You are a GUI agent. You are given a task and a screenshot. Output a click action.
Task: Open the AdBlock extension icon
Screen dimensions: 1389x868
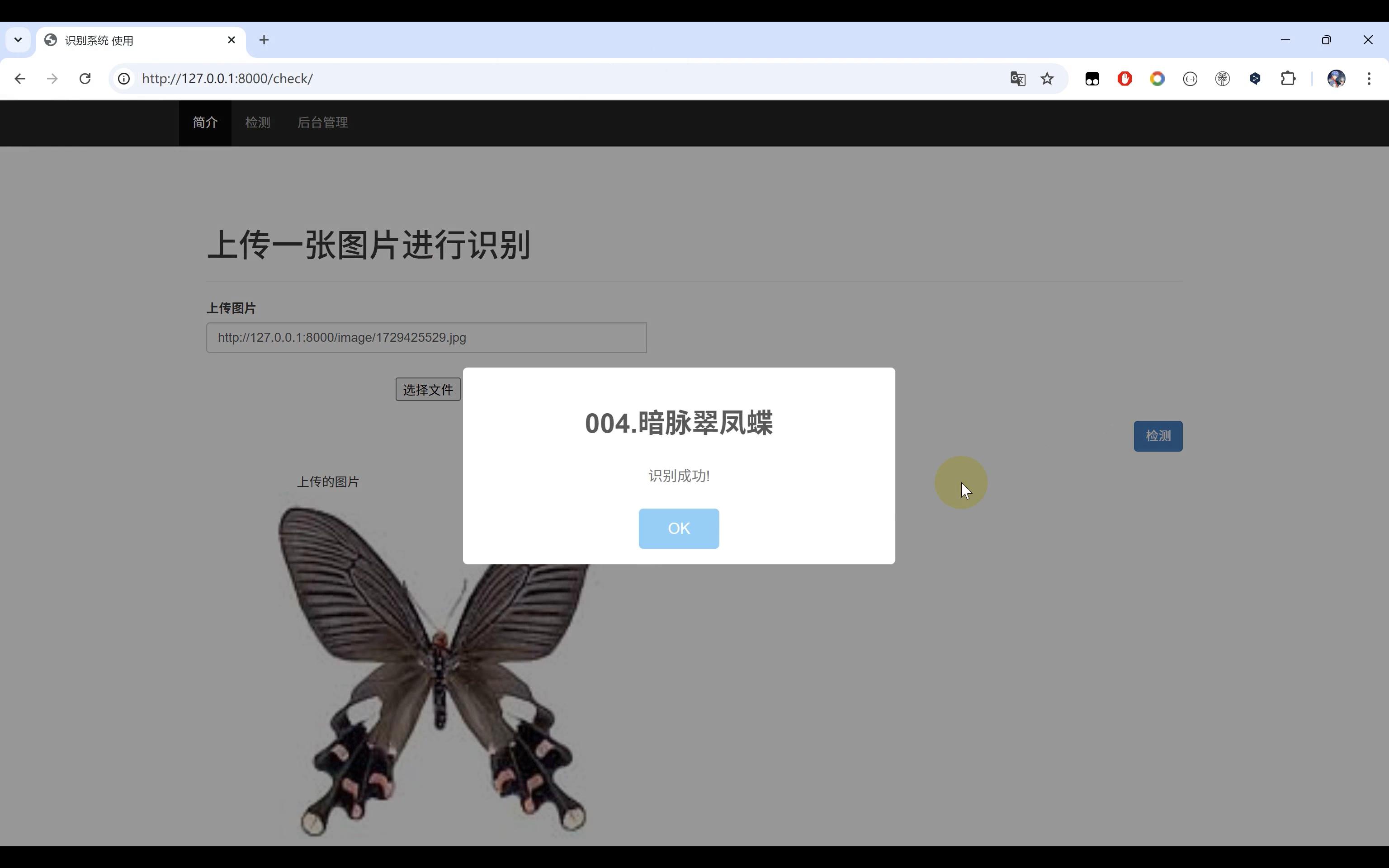[1124, 79]
